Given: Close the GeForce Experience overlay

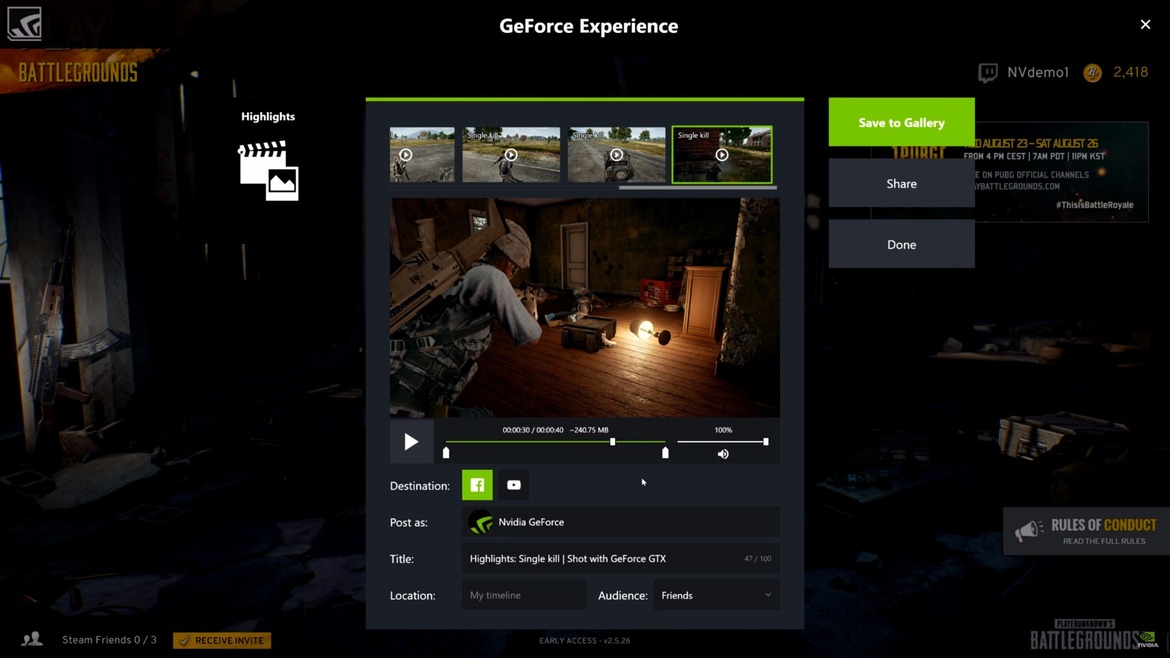Looking at the screenshot, I should (x=1145, y=25).
